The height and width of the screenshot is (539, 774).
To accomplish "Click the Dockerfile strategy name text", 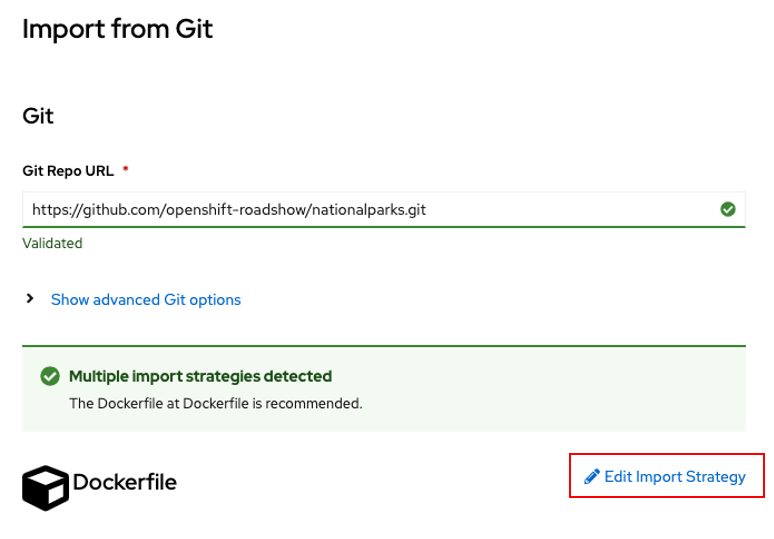I will [x=125, y=482].
